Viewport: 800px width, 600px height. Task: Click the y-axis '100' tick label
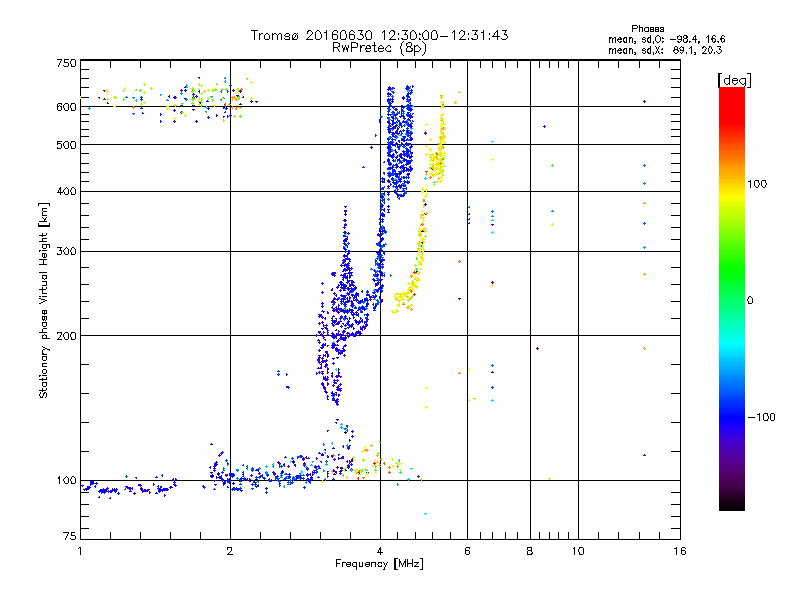66,481
